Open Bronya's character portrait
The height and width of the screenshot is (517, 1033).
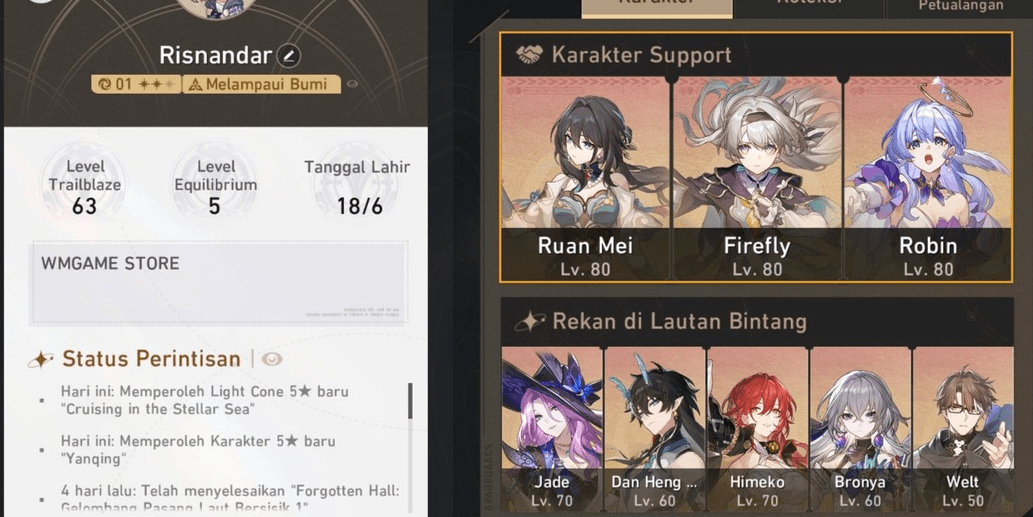tap(860, 429)
